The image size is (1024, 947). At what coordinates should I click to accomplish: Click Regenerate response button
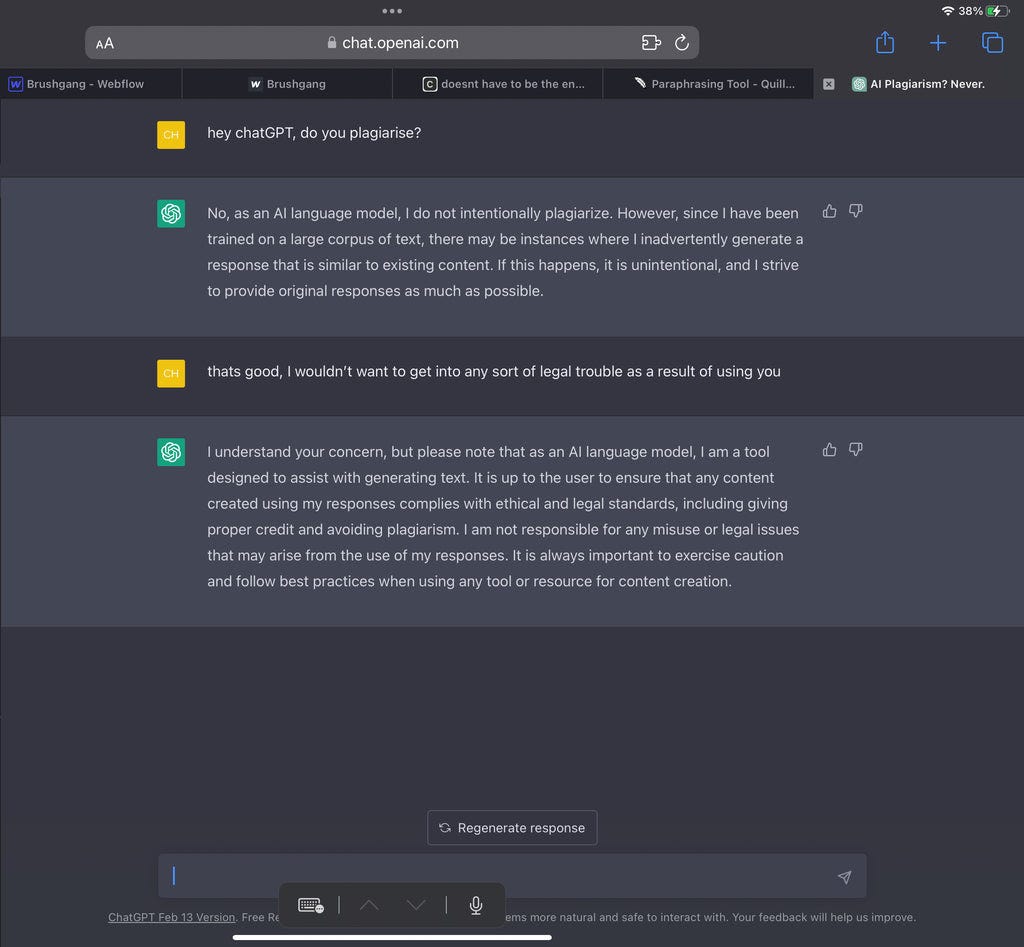coord(512,827)
